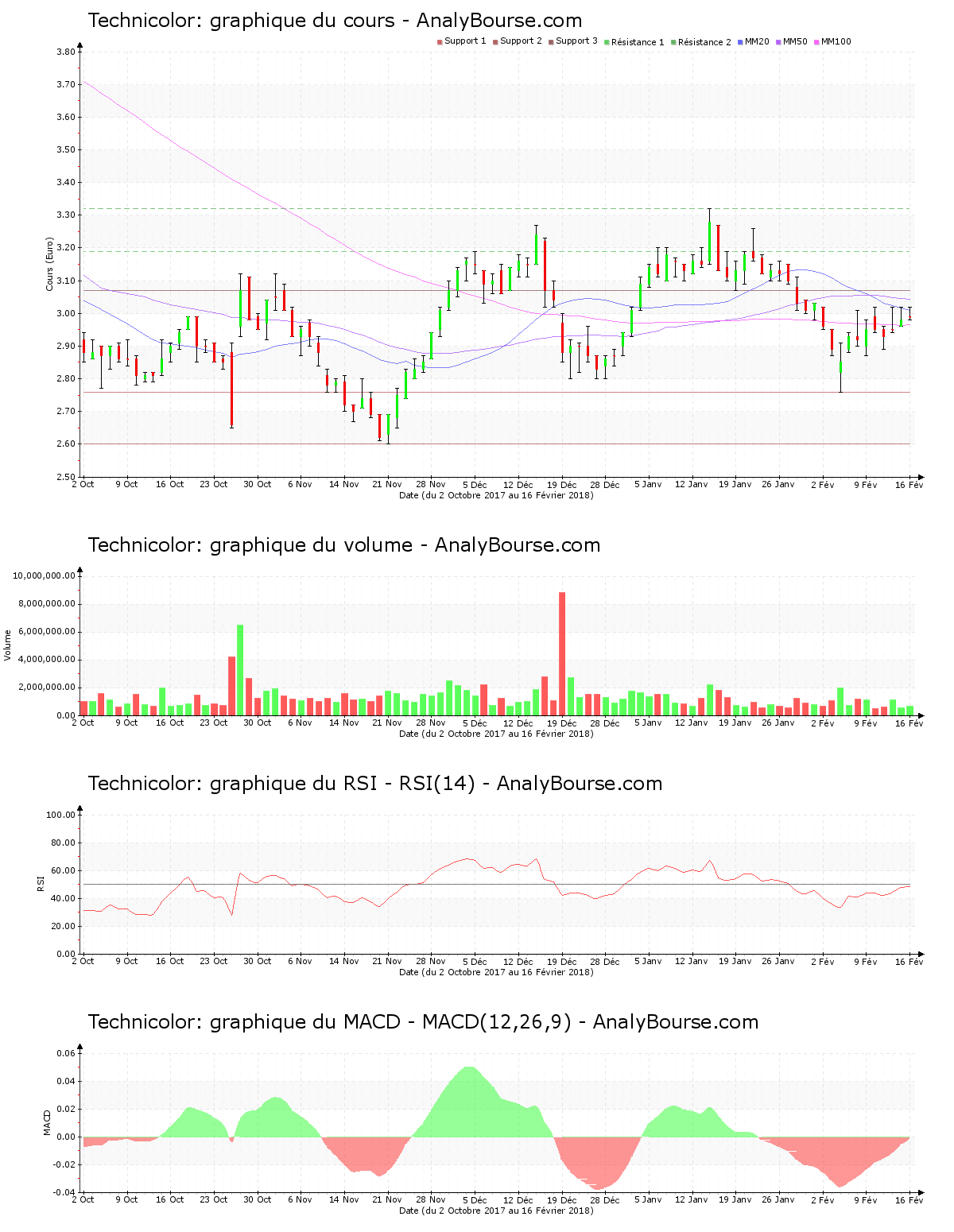Click '30 Oct' on volume chart date axis

(257, 723)
